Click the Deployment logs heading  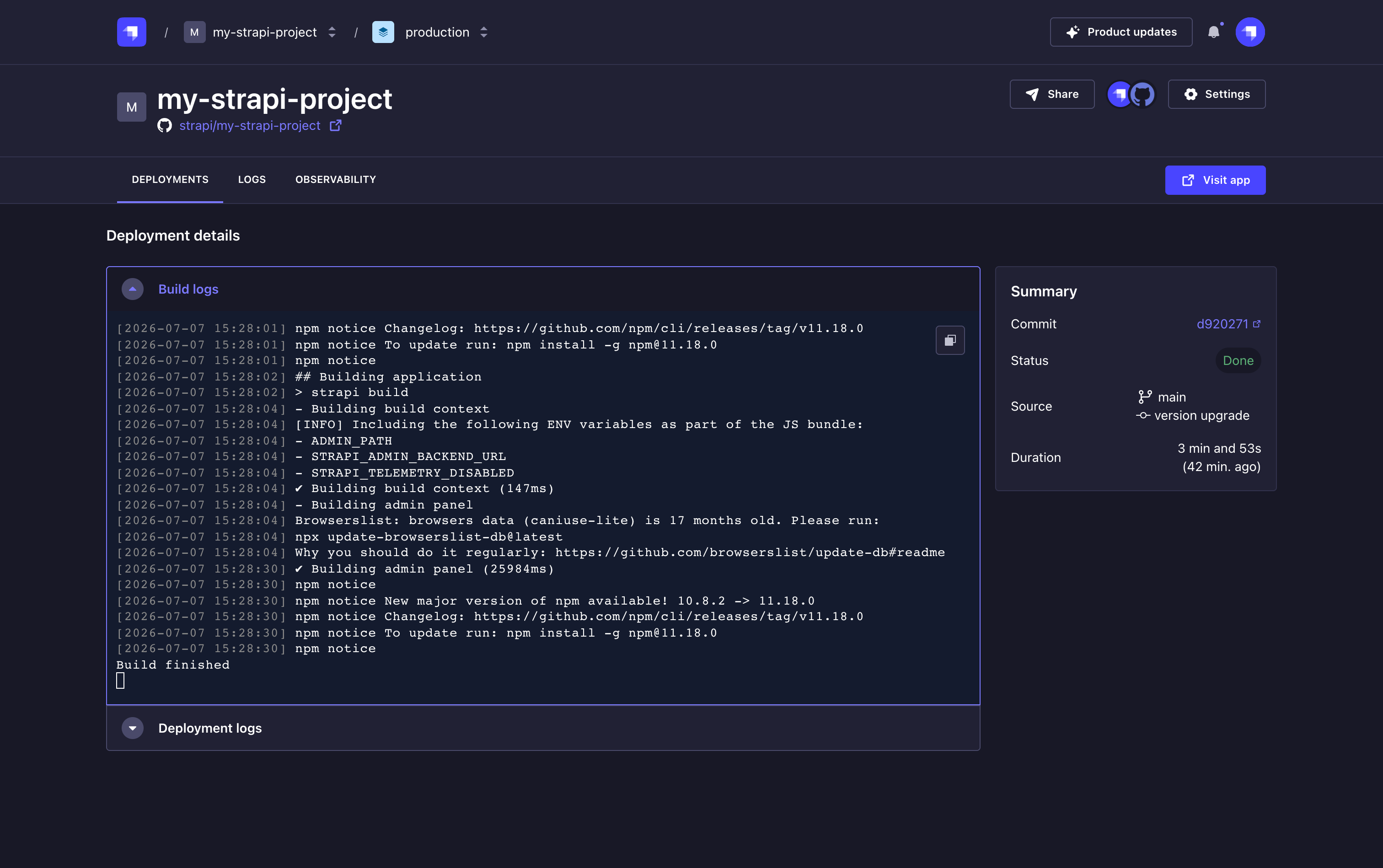[x=210, y=728]
